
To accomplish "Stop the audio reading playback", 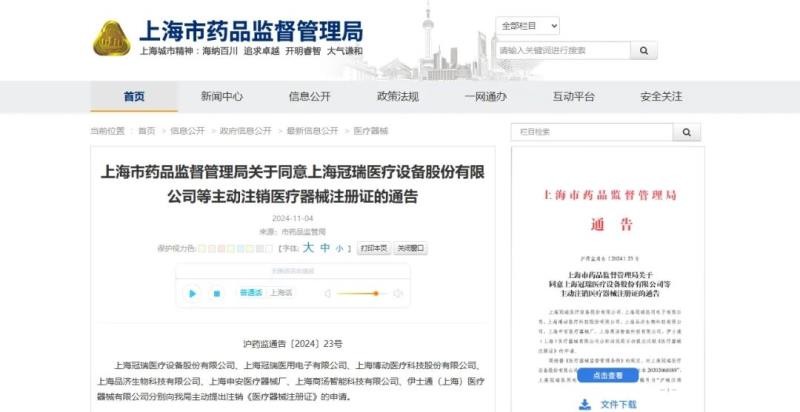I will pos(216,293).
